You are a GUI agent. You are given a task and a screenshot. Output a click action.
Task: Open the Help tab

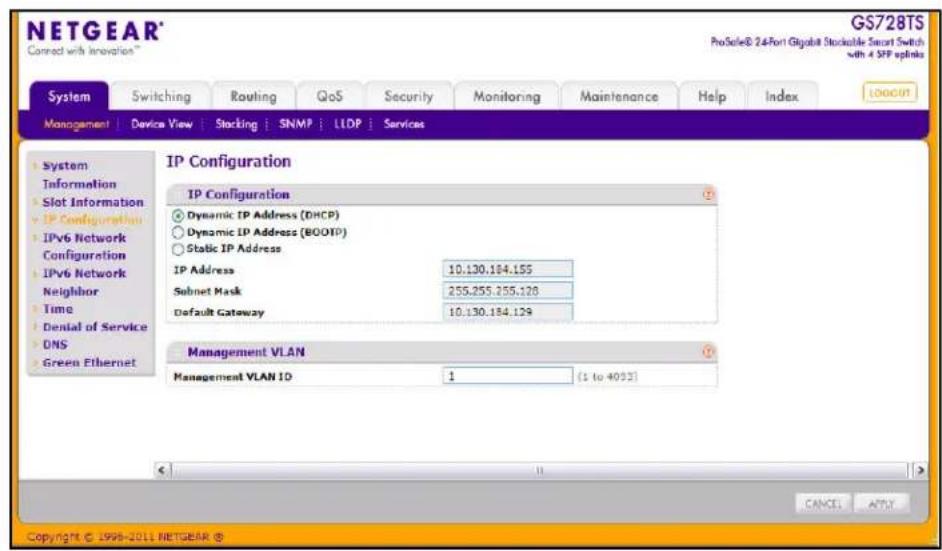(x=712, y=96)
